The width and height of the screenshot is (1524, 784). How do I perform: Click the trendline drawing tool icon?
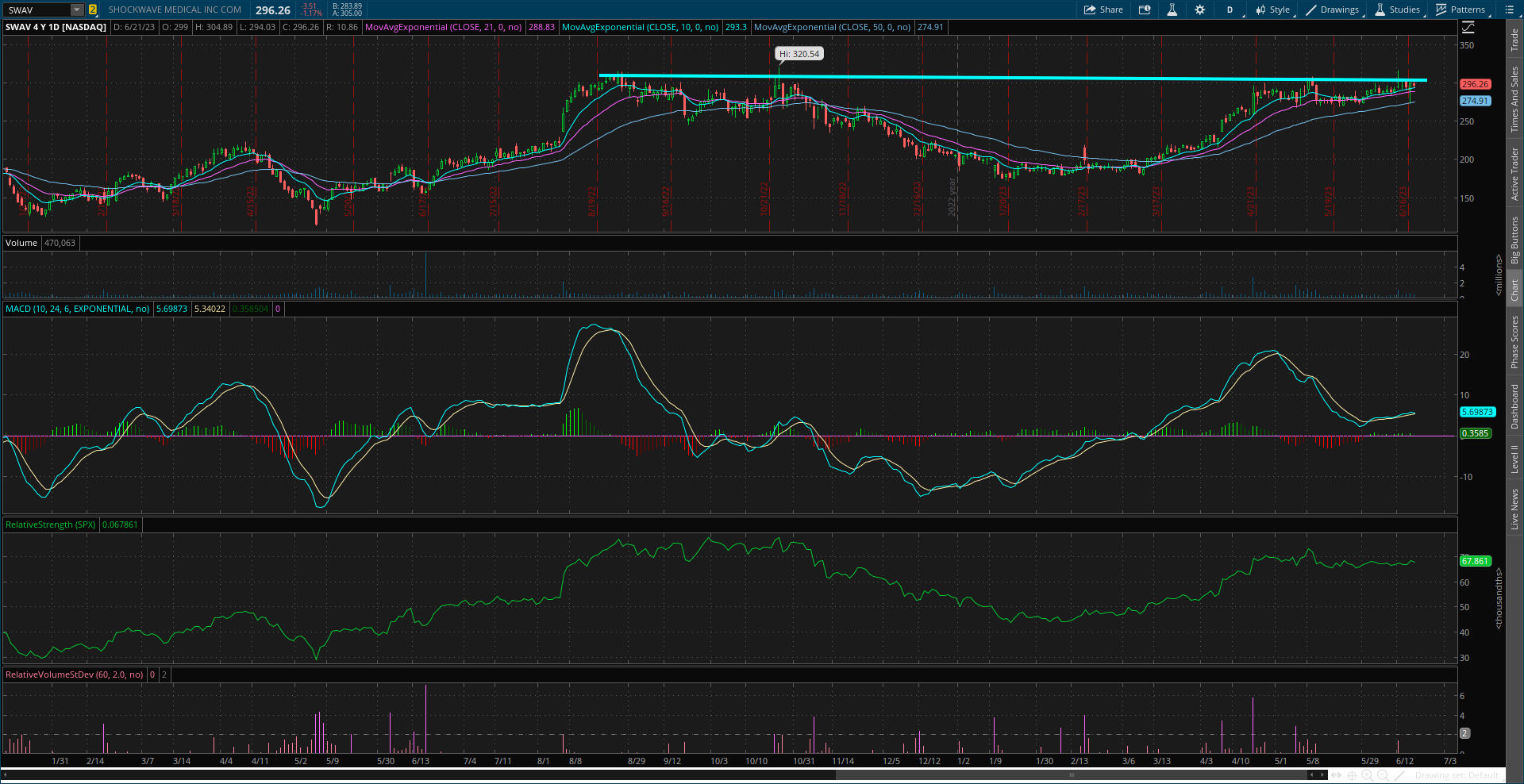click(x=1399, y=775)
